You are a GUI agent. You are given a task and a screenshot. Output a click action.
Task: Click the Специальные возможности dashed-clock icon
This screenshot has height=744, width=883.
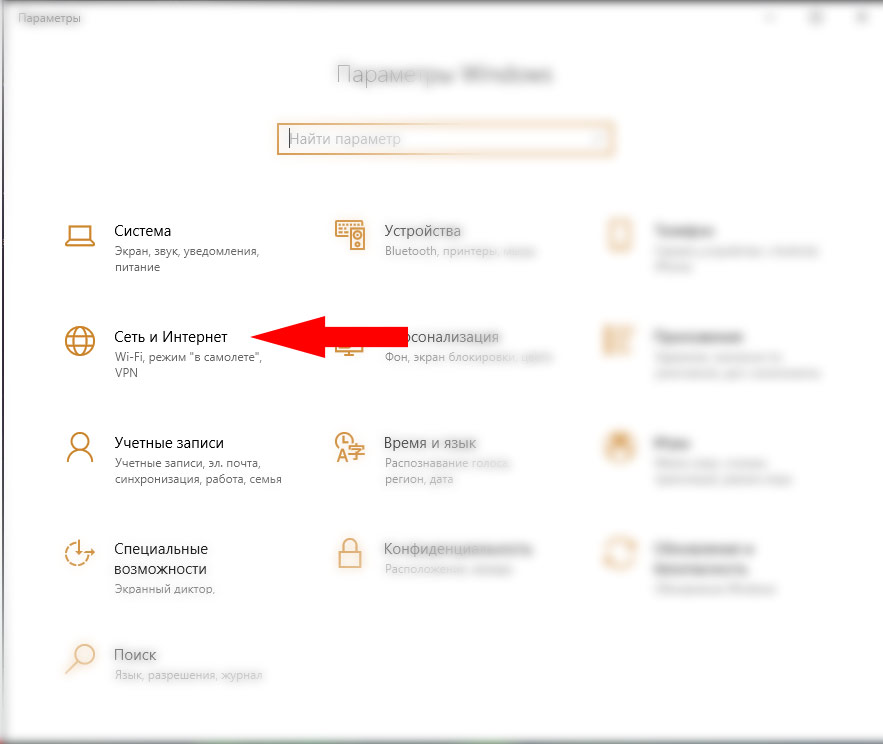(79, 553)
